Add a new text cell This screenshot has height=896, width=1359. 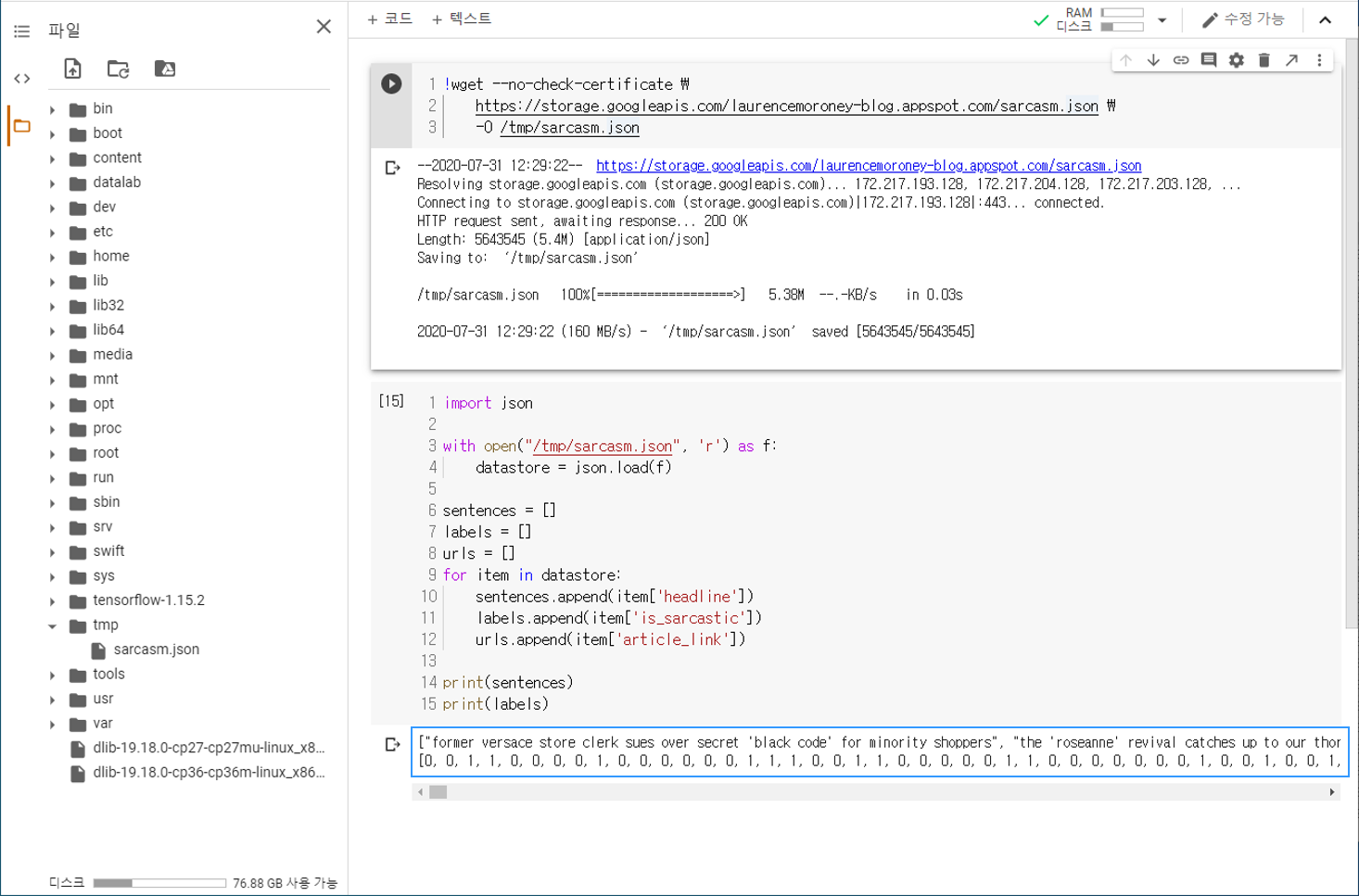pos(462,19)
